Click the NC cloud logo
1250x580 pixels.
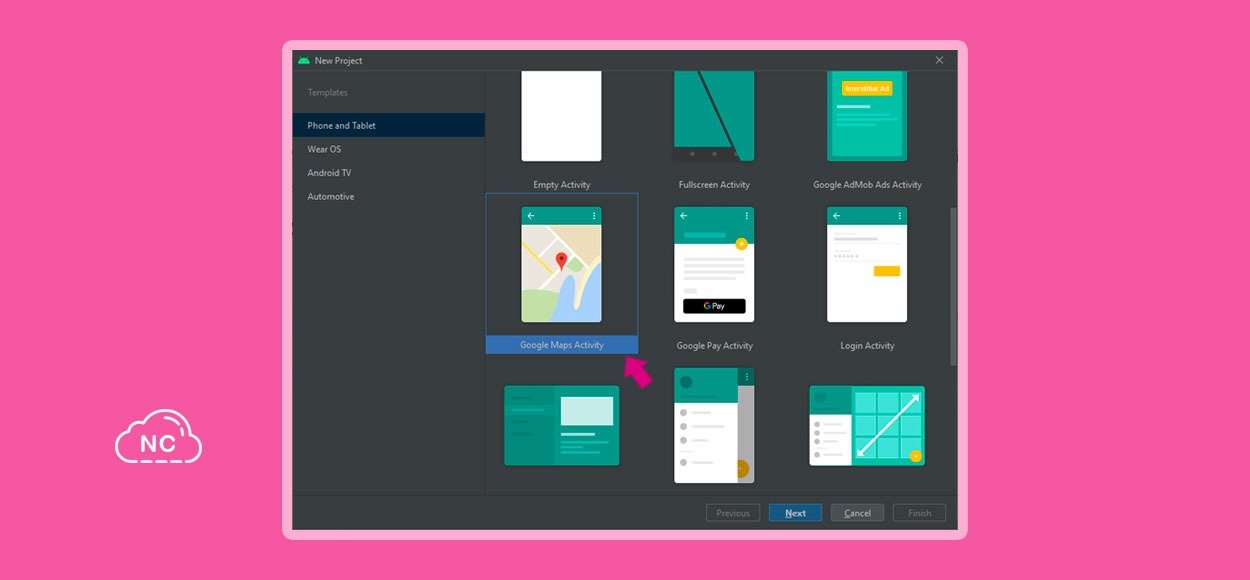pos(158,436)
